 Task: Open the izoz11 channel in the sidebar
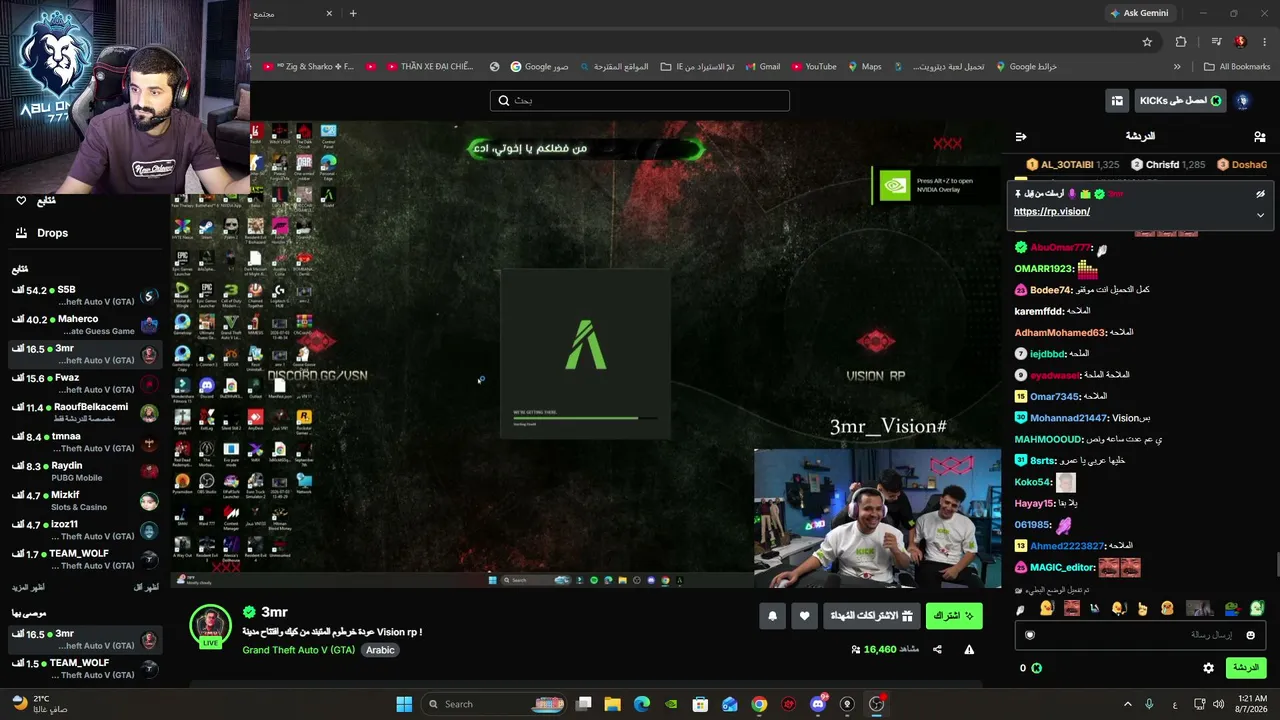point(85,530)
